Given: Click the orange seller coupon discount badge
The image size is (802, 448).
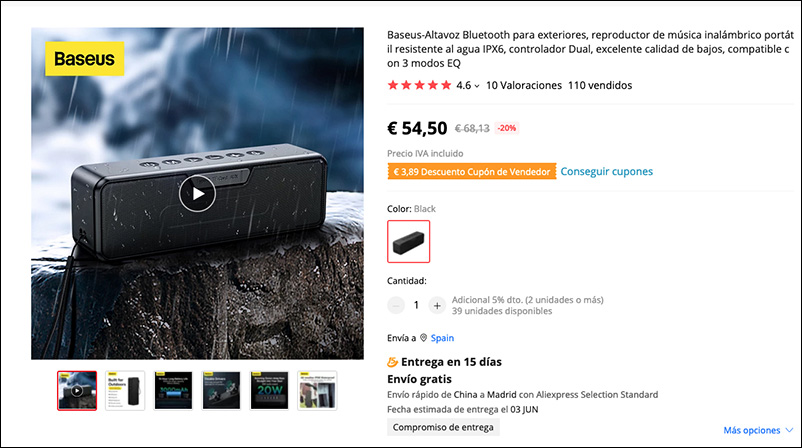Looking at the screenshot, I should [x=472, y=172].
